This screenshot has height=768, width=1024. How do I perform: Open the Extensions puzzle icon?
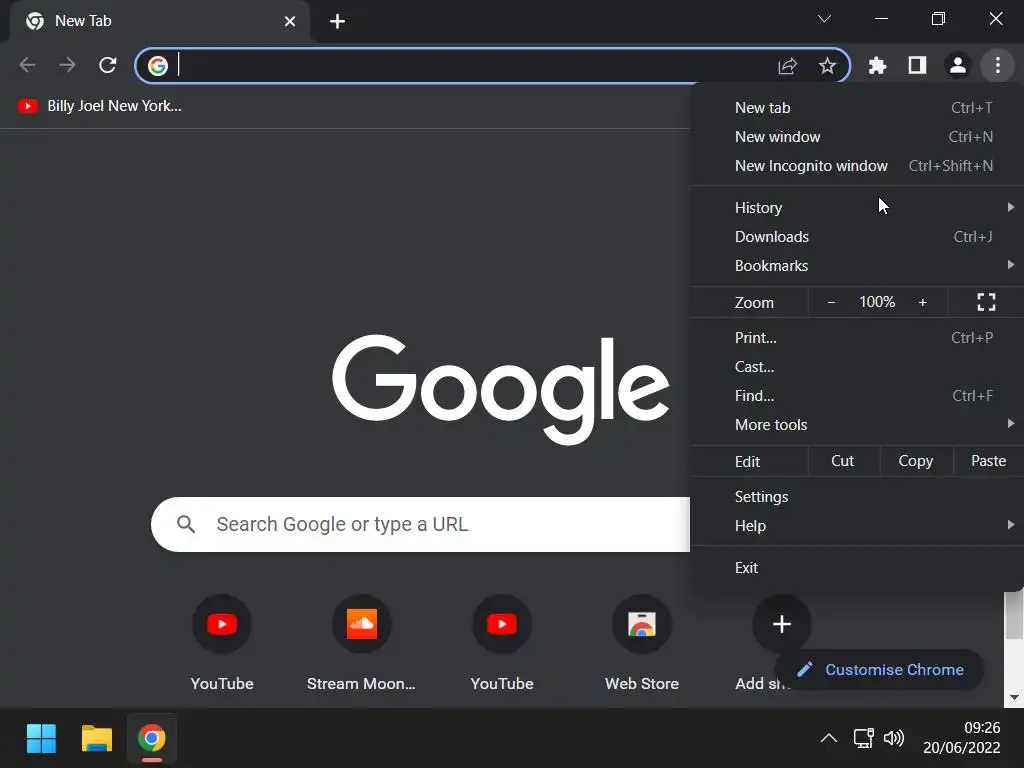tap(877, 65)
